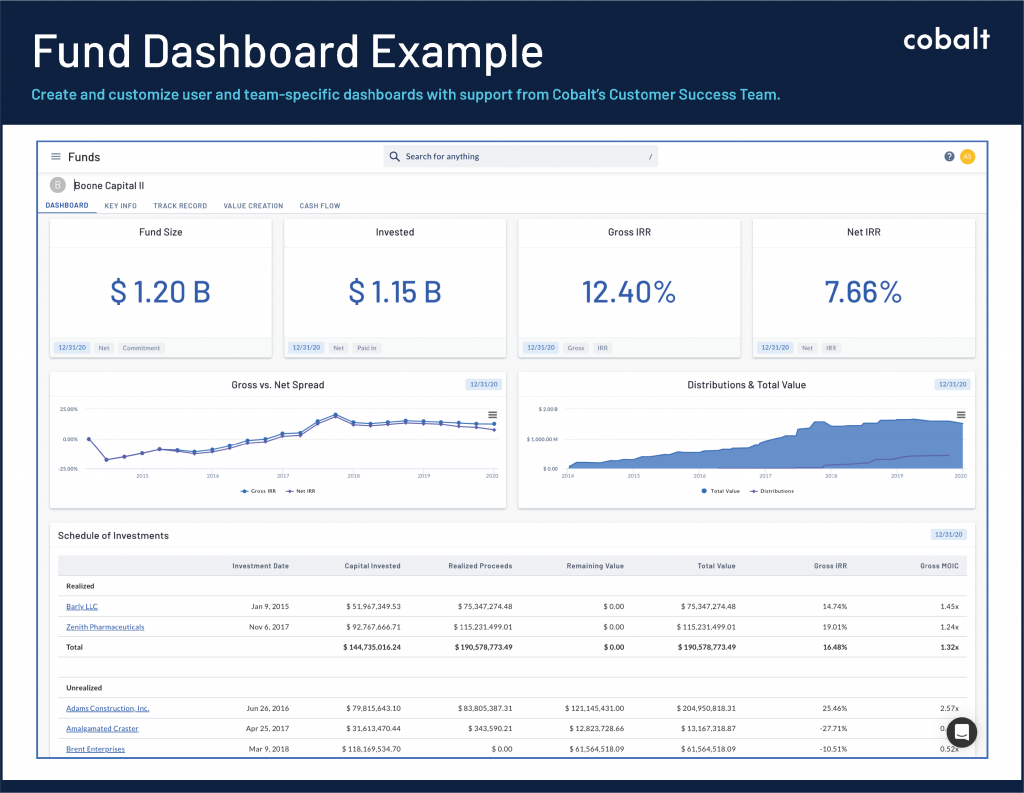Open the Gross vs. Net Spread chart options menu
The width and height of the screenshot is (1024, 793).
(493, 413)
